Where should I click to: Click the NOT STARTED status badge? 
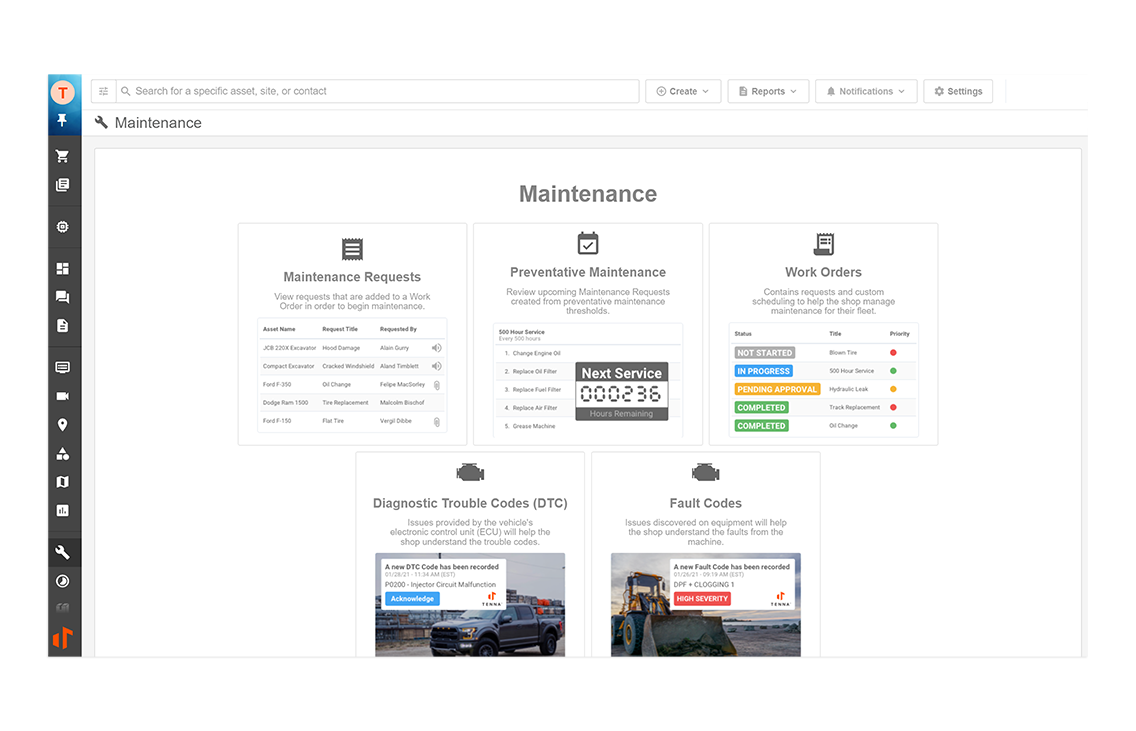[764, 353]
